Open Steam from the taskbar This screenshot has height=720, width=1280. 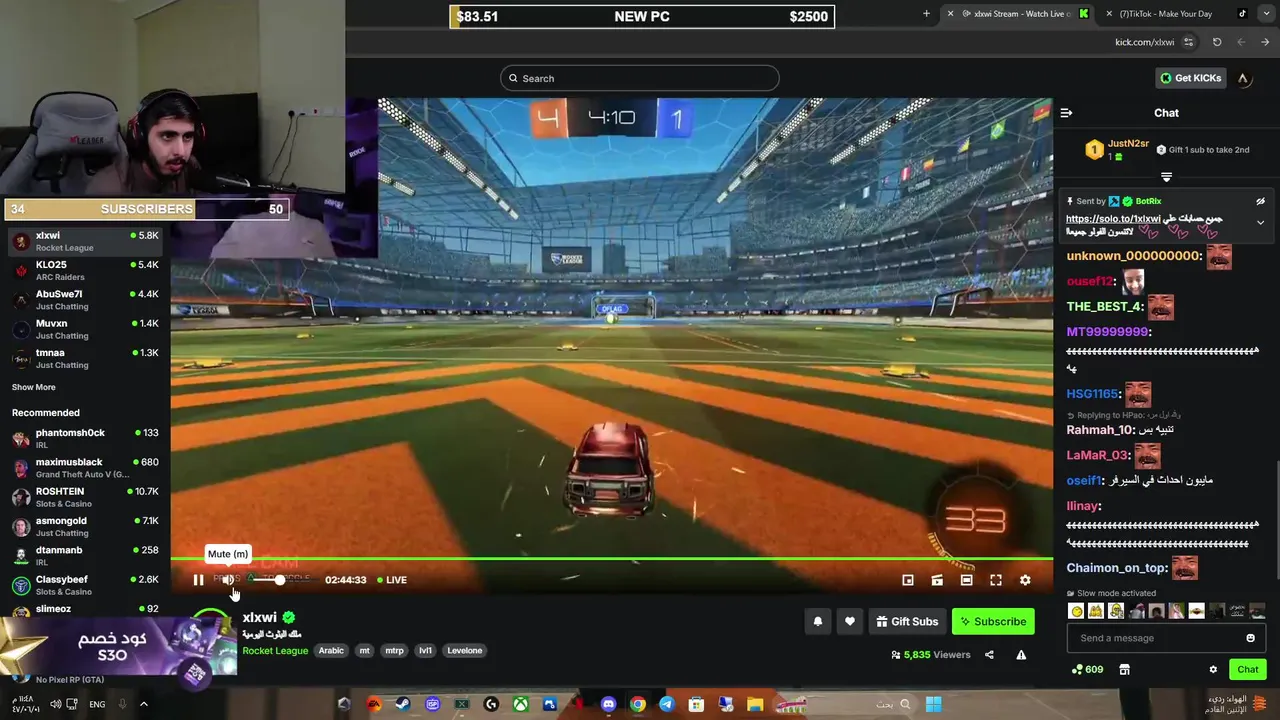pyautogui.click(x=403, y=704)
